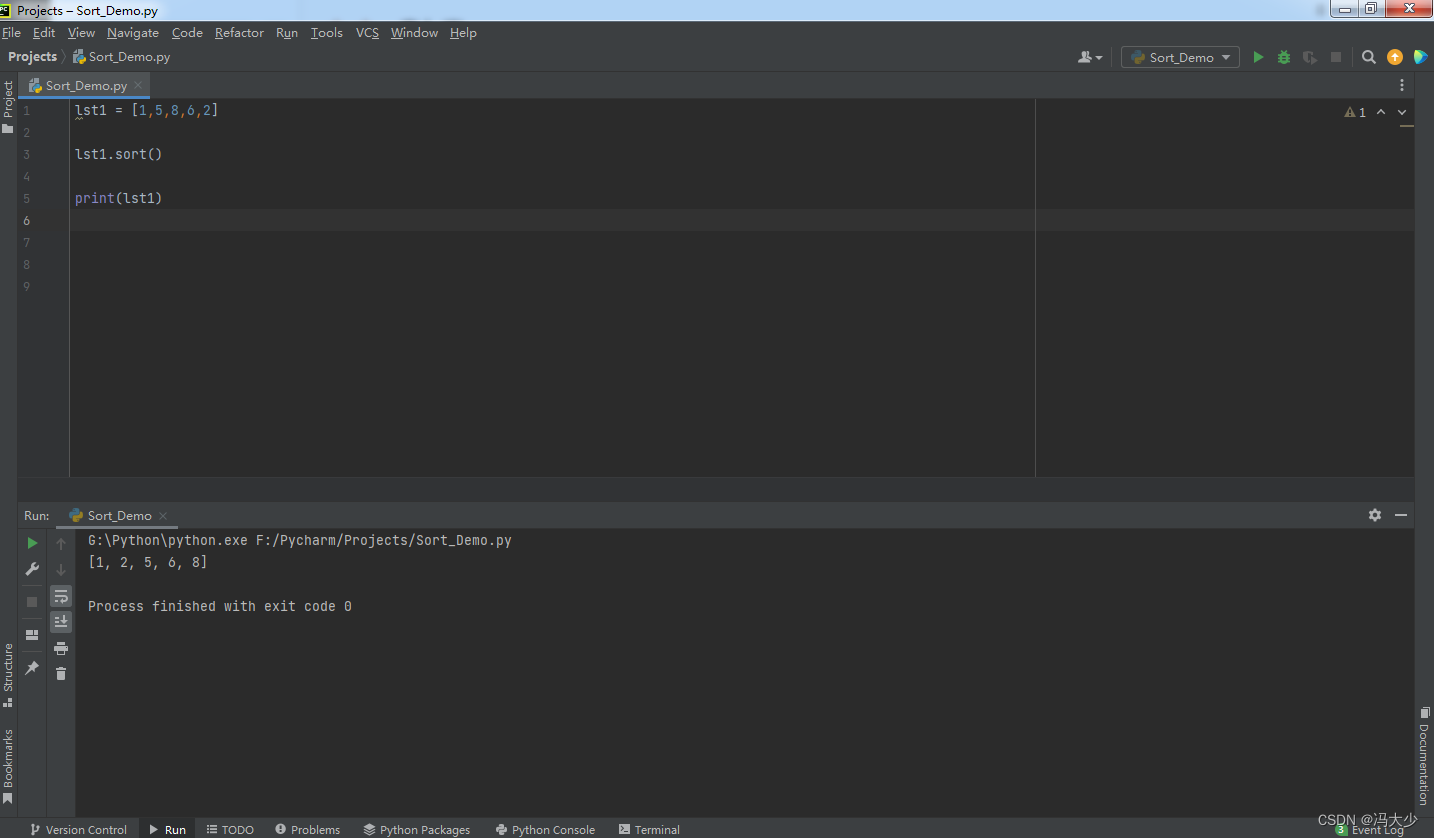
Task: Open the user account dropdown
Action: [1090, 57]
